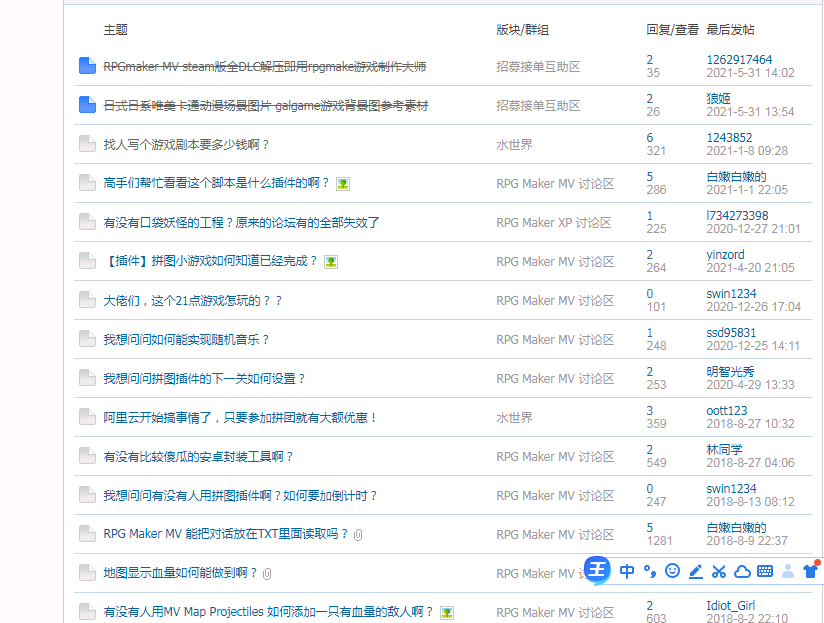Open thread 大佬们，这个21点游戏怎玩的
The width and height of the screenshot is (824, 623).
click(192, 300)
